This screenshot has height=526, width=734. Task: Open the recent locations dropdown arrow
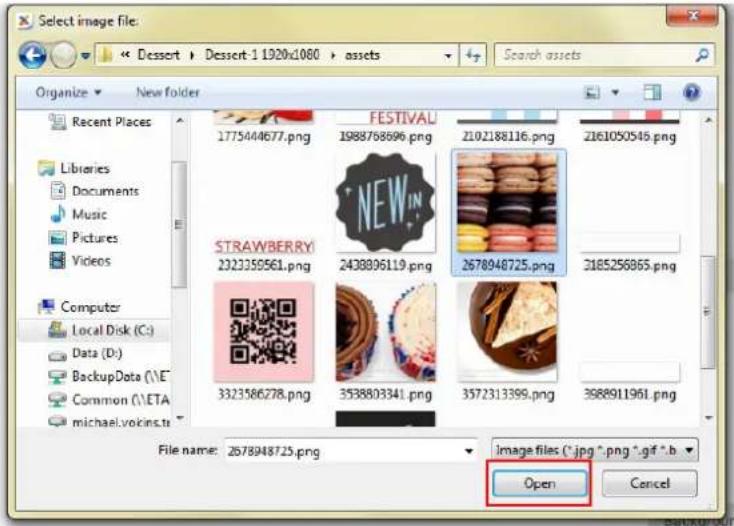click(85, 56)
